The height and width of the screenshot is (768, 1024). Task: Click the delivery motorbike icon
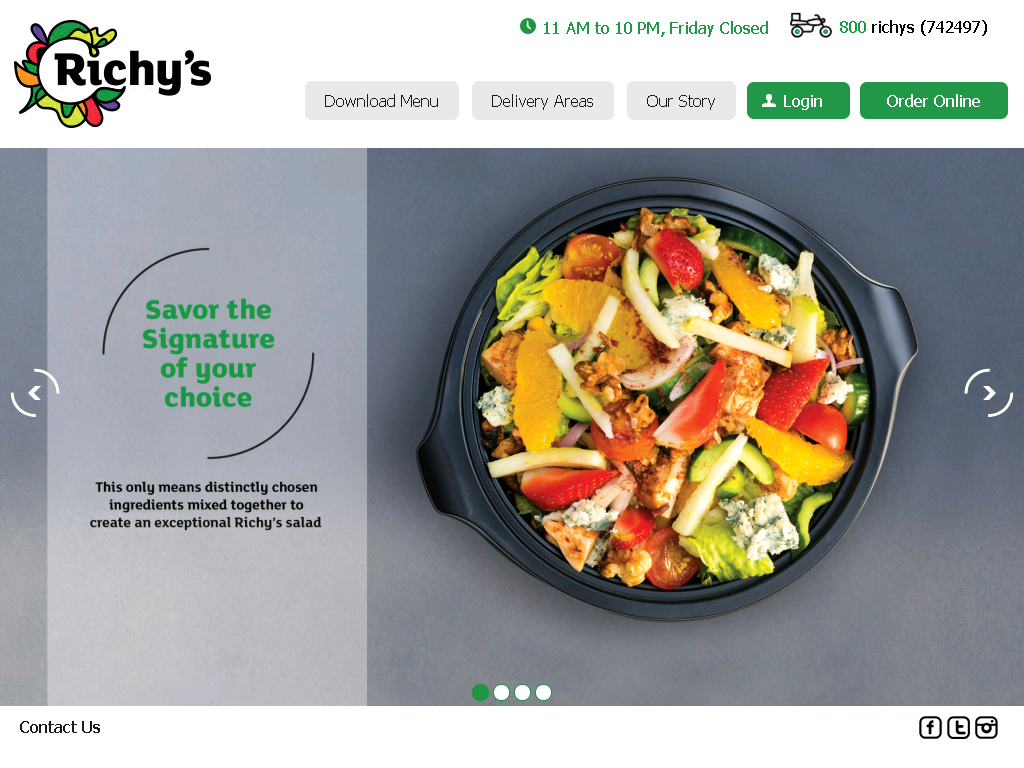pos(810,25)
